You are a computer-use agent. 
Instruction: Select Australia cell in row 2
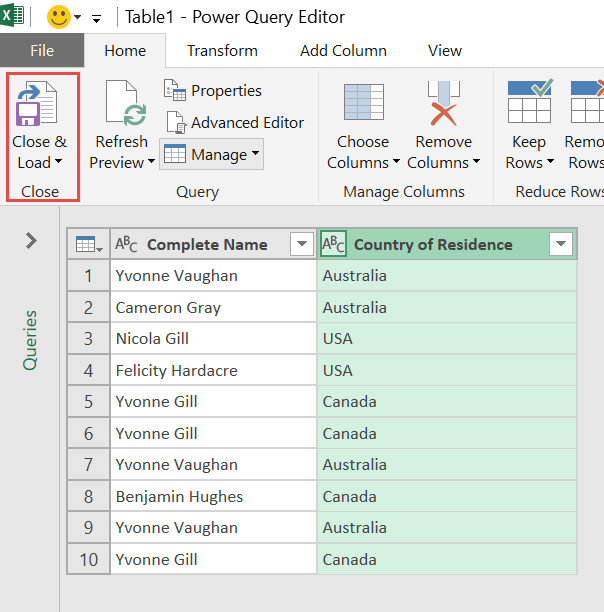[x=447, y=308]
